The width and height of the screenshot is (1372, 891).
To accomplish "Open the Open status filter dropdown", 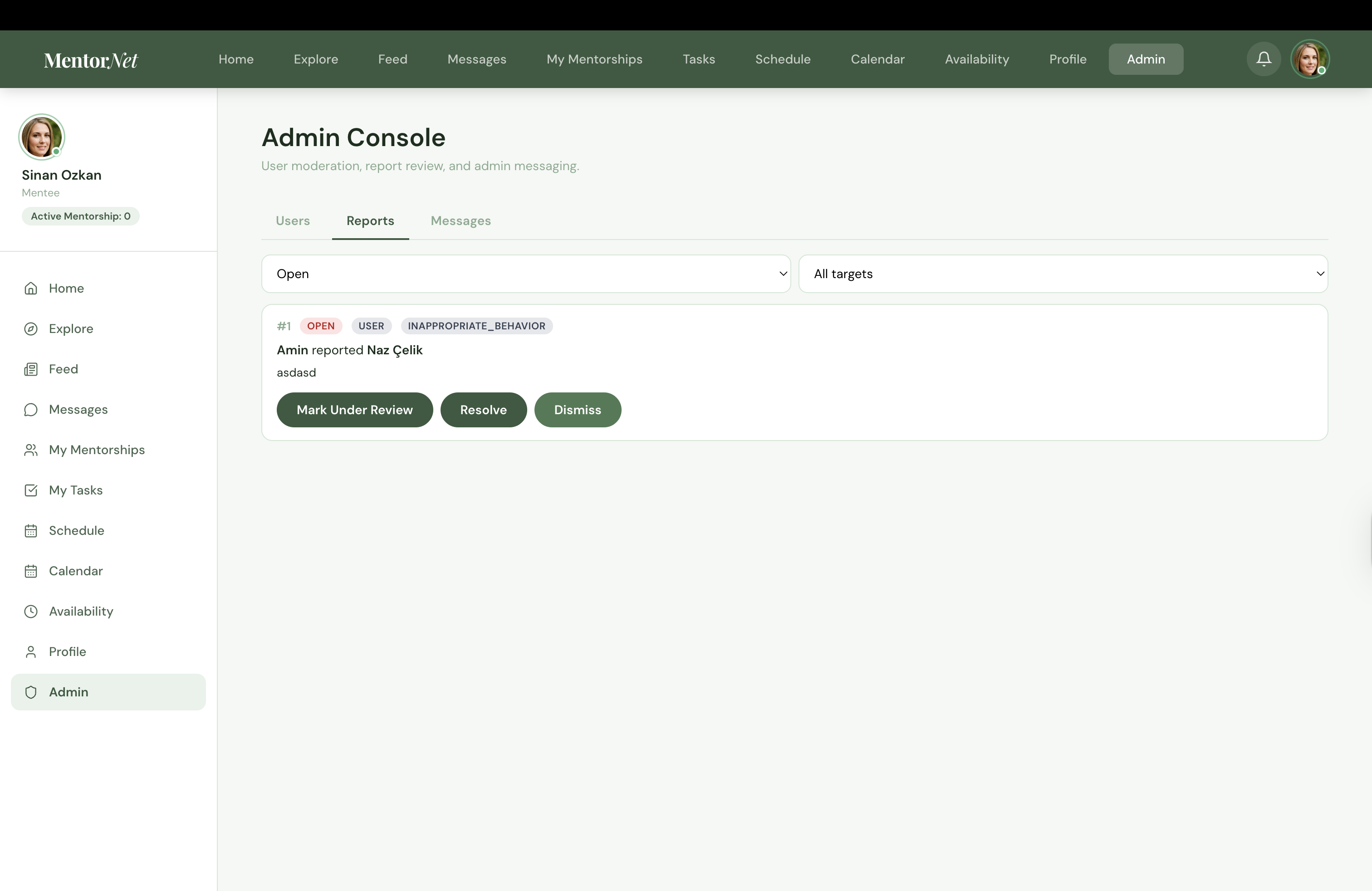I will tap(526, 274).
